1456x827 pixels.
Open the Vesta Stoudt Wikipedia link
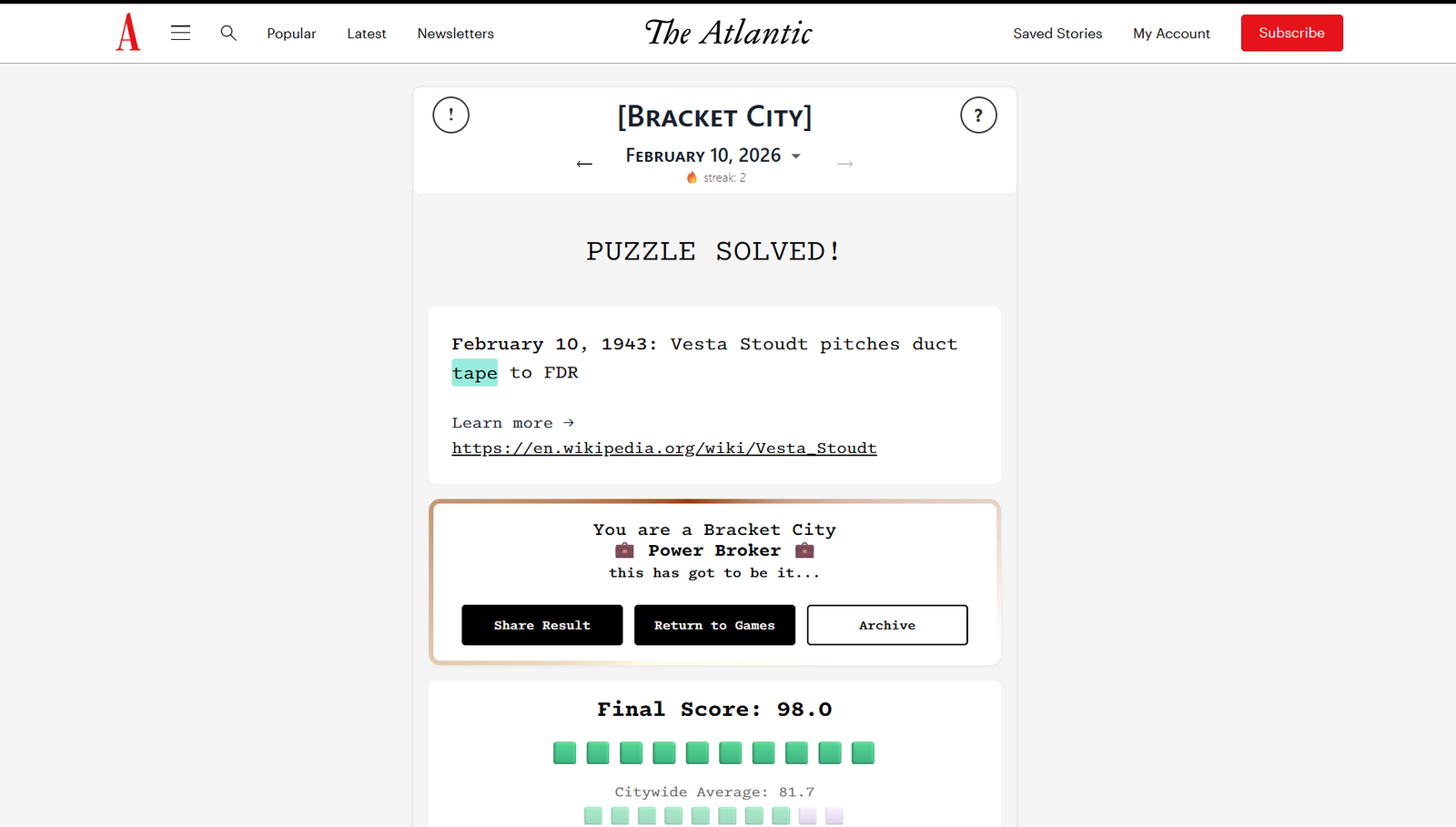pos(664,449)
